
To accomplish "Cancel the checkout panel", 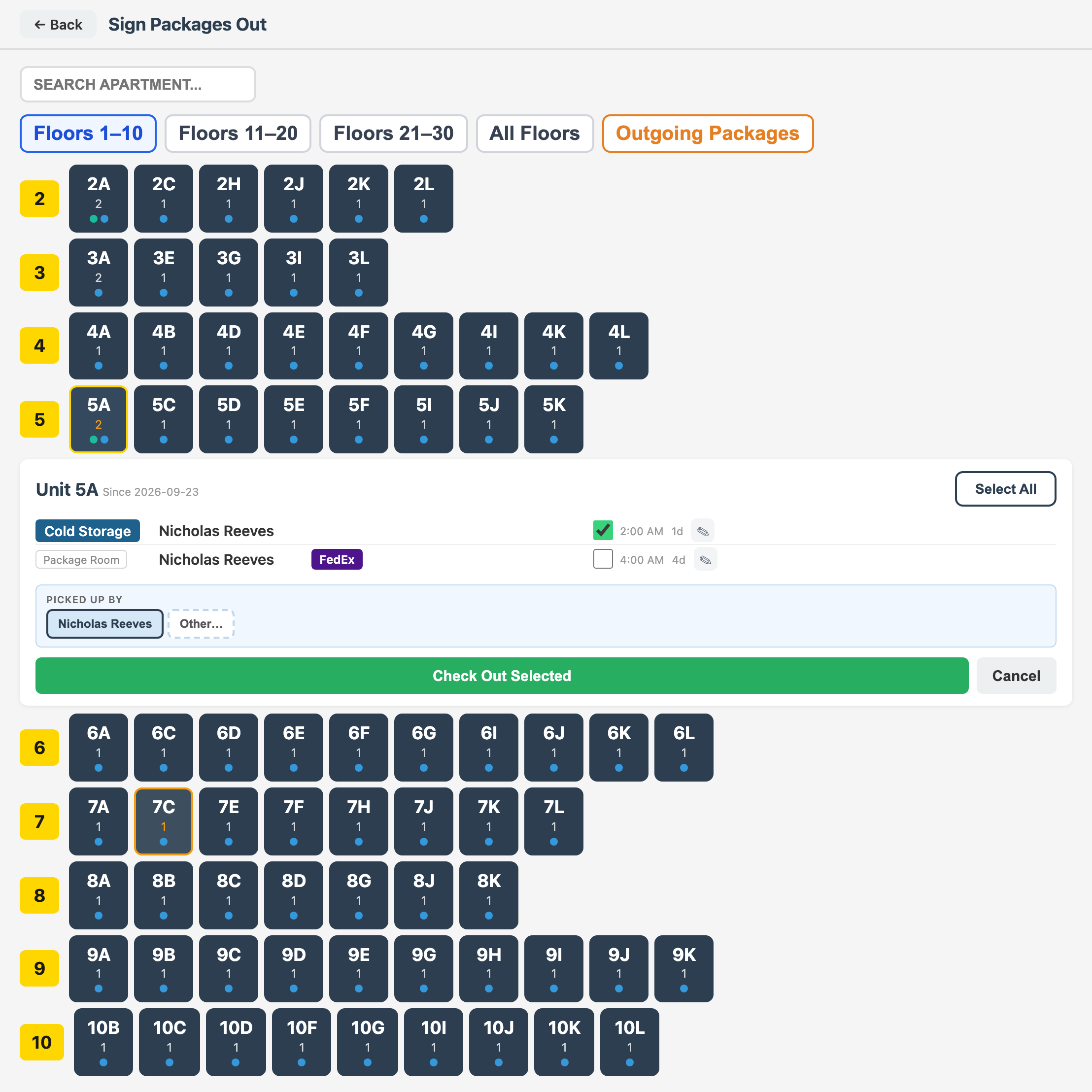I will click(1016, 676).
